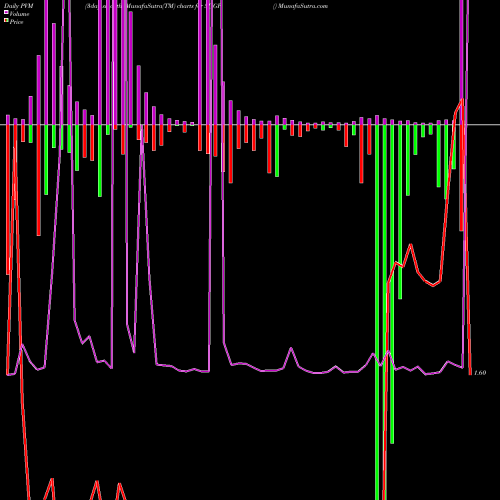Click the 1.60 last price label
The height and width of the screenshot is (500, 500).
pos(480,373)
